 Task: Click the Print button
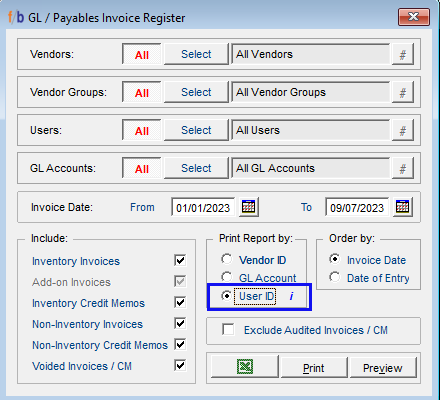(x=313, y=367)
